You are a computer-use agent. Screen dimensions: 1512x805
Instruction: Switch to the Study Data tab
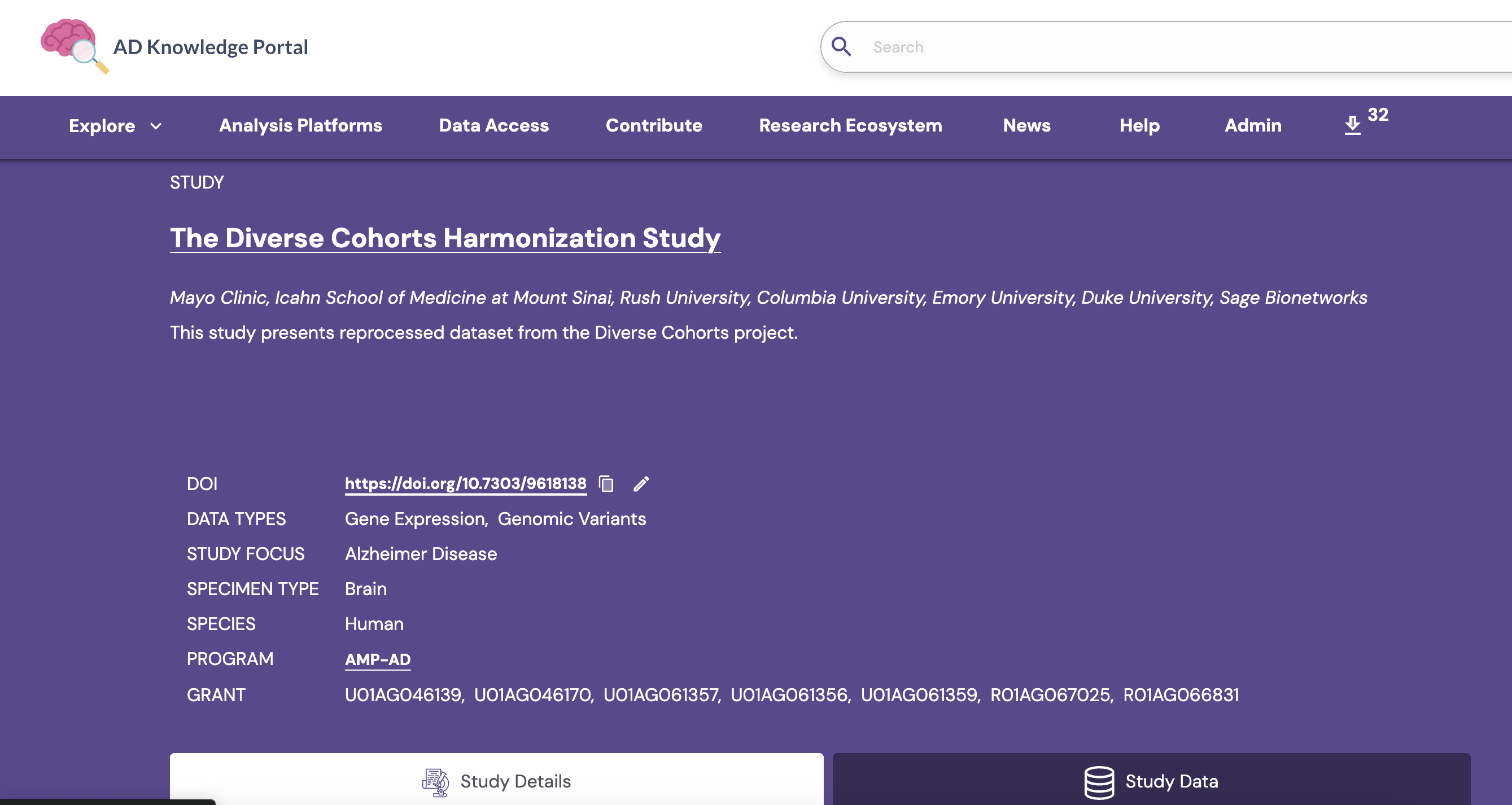[x=1151, y=779]
